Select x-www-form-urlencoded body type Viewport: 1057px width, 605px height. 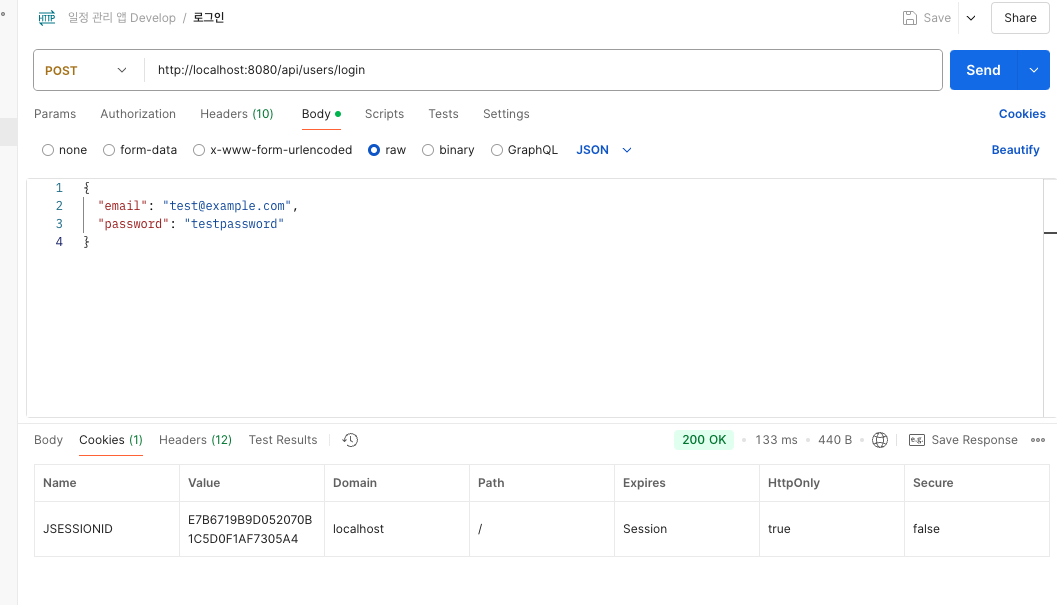(199, 150)
